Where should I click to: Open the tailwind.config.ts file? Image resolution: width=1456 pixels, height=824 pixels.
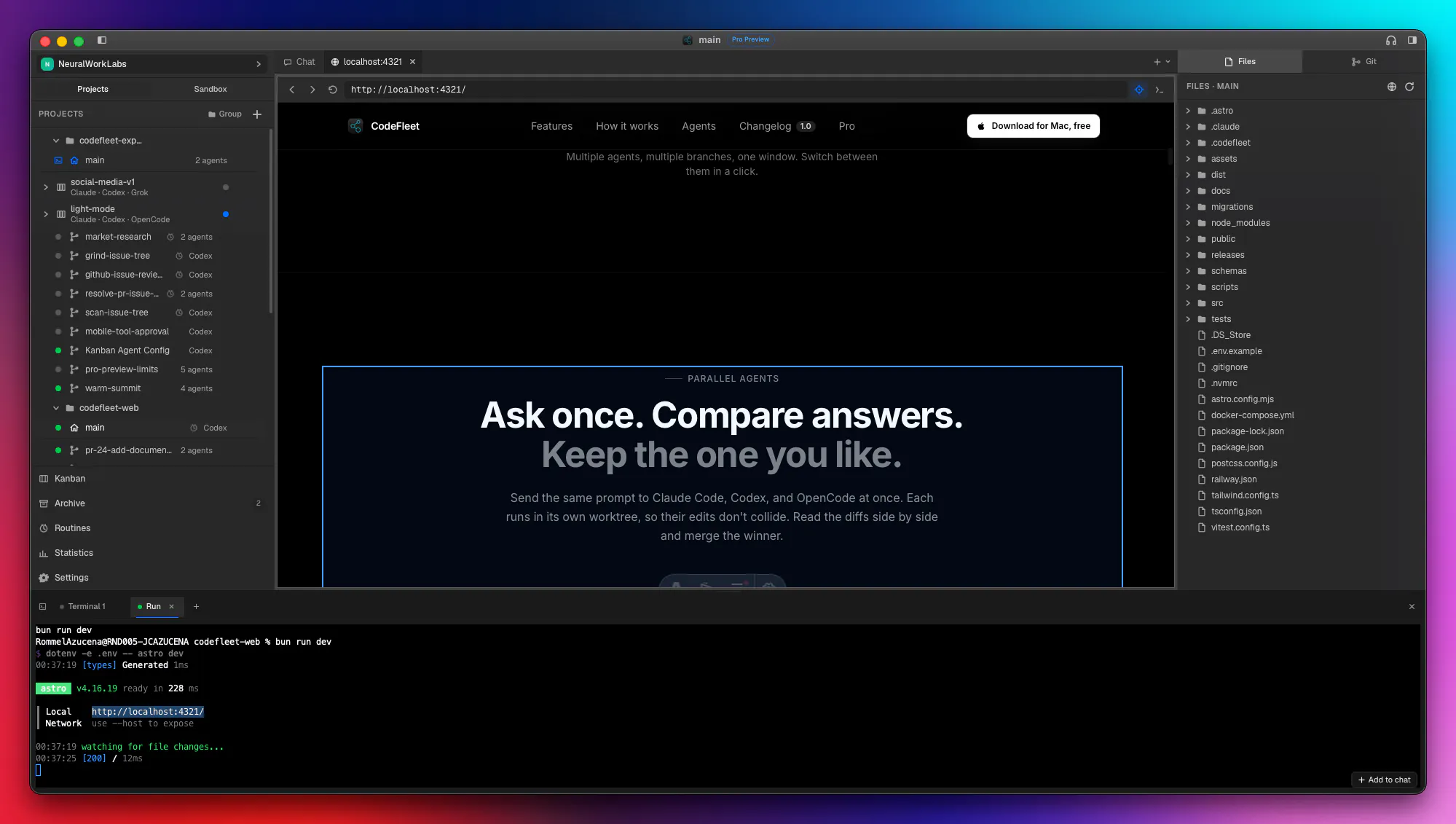(1245, 495)
